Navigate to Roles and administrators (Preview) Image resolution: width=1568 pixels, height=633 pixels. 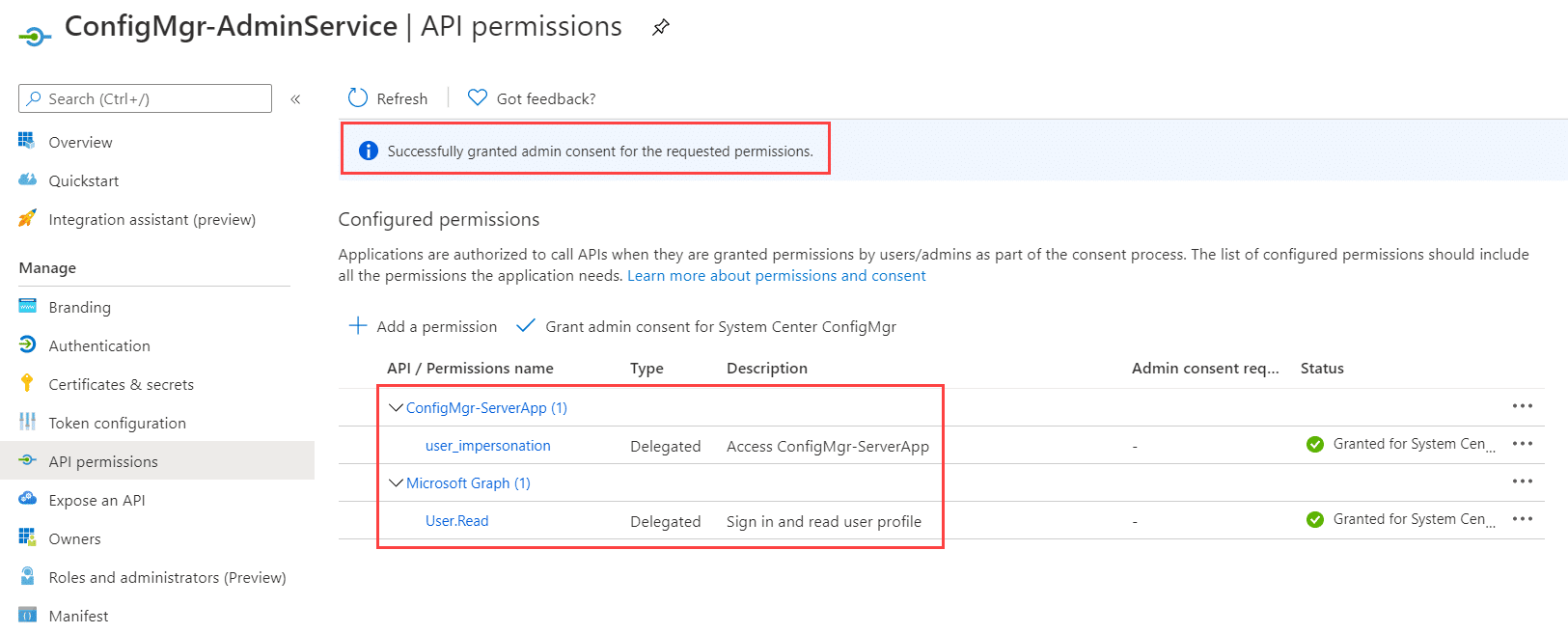coord(167,576)
